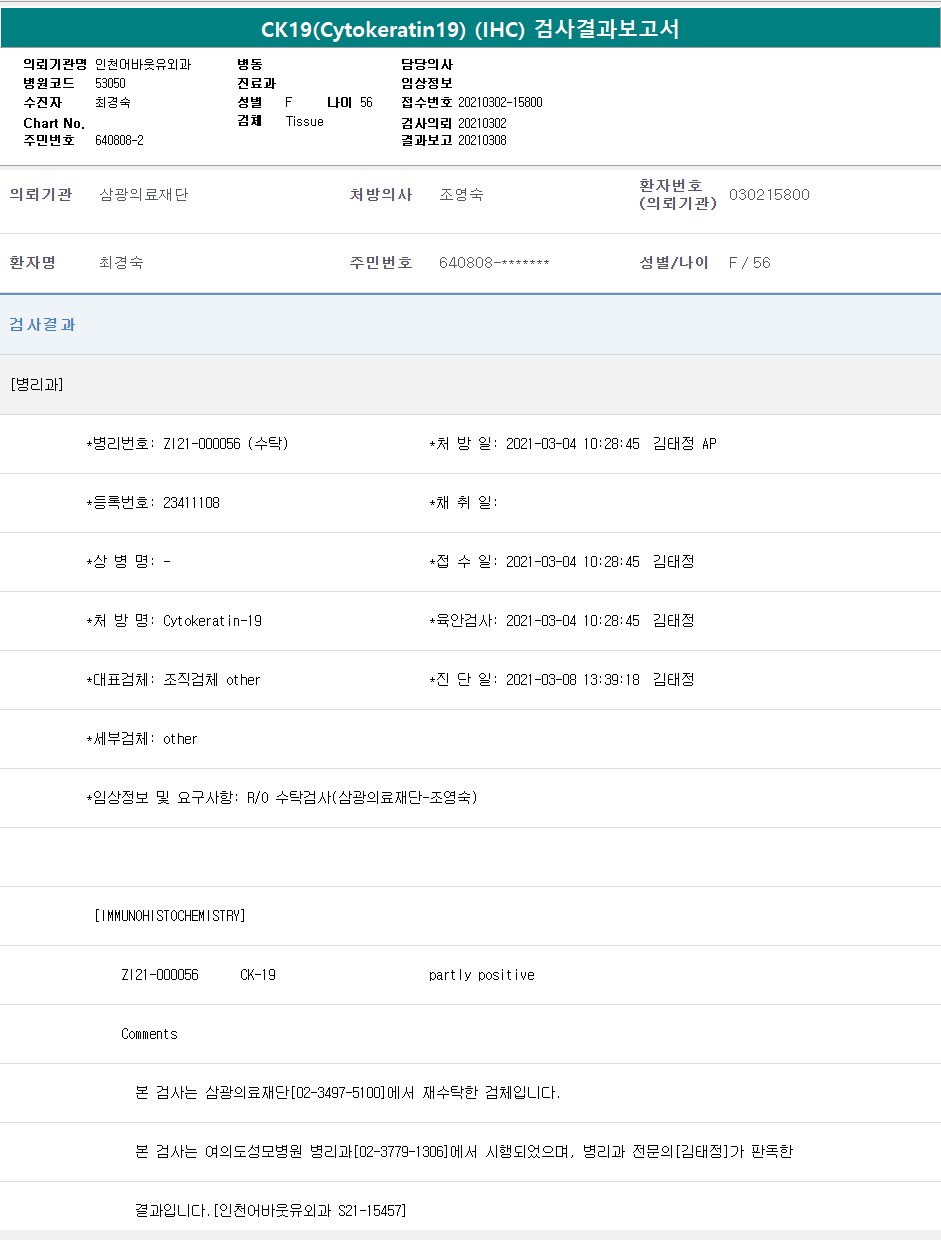Click the 병원코드 value 53050
Viewport: 941px width, 1240px height.
(x=110, y=83)
